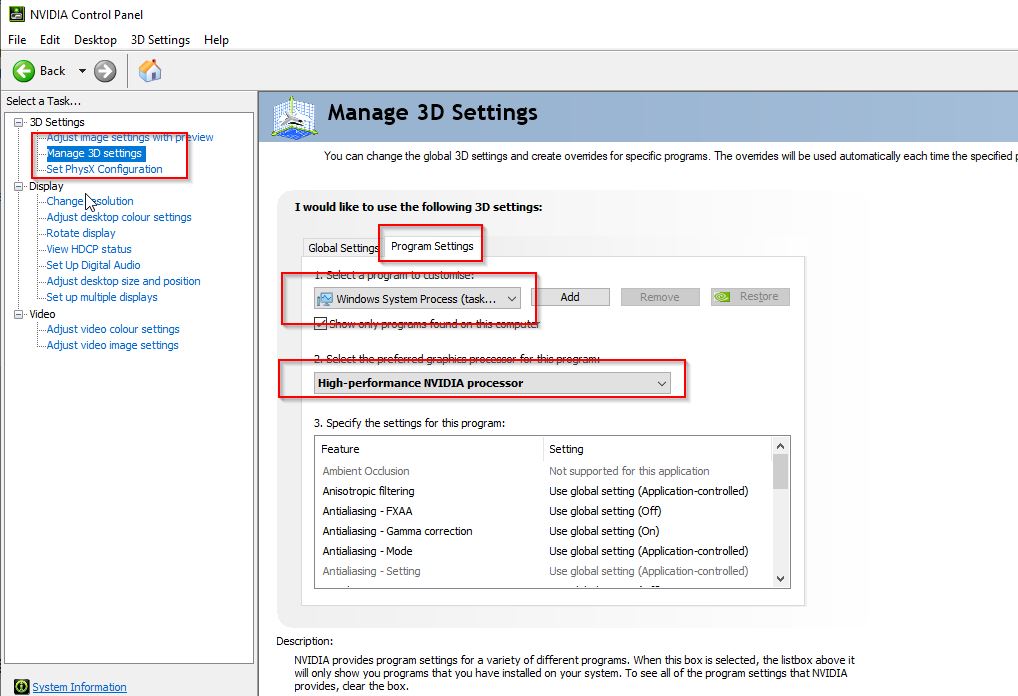Open the File menu
This screenshot has height=696, width=1018.
point(17,40)
